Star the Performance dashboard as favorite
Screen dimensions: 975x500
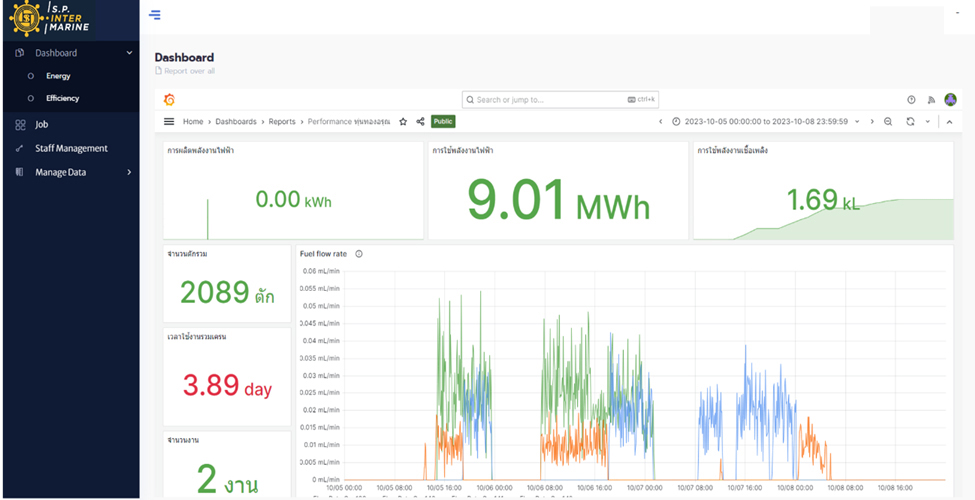403,122
